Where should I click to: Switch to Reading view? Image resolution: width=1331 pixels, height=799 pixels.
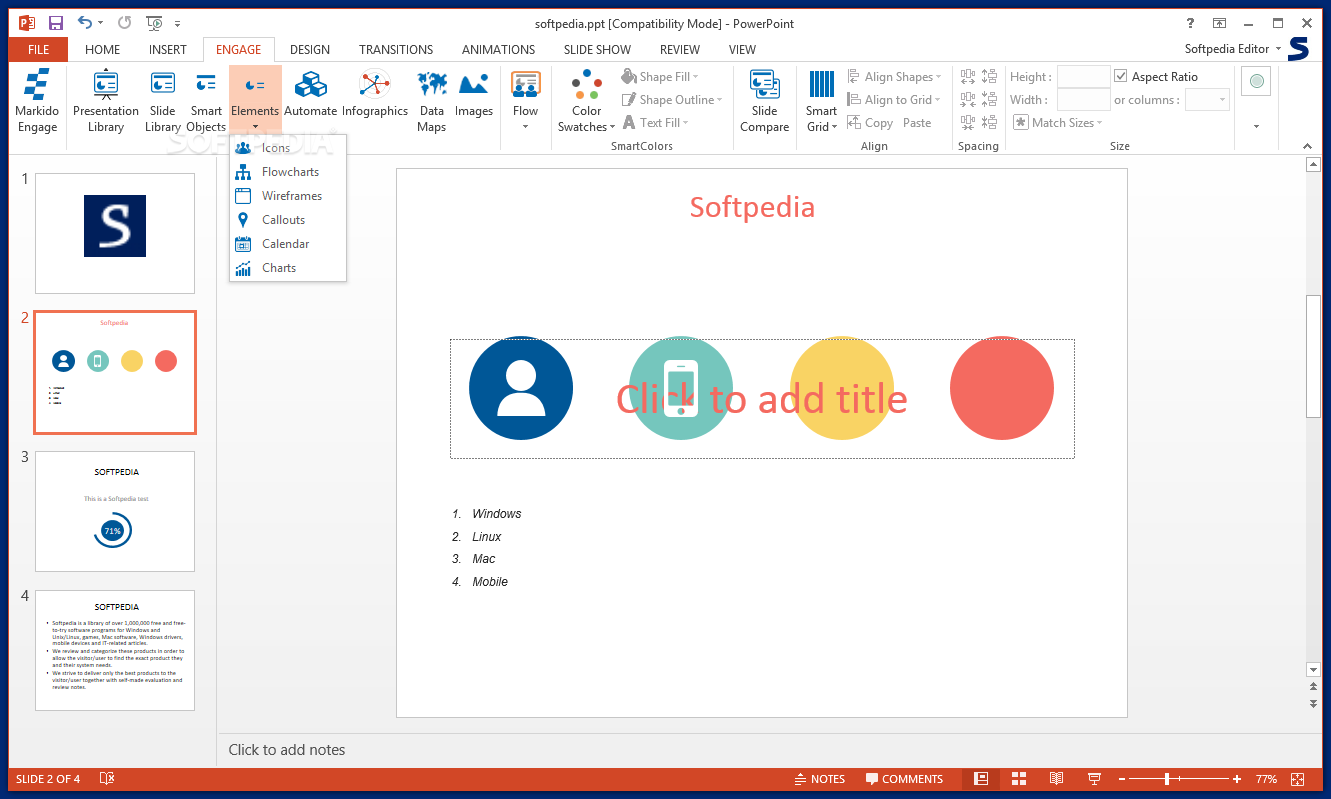tap(1056, 779)
